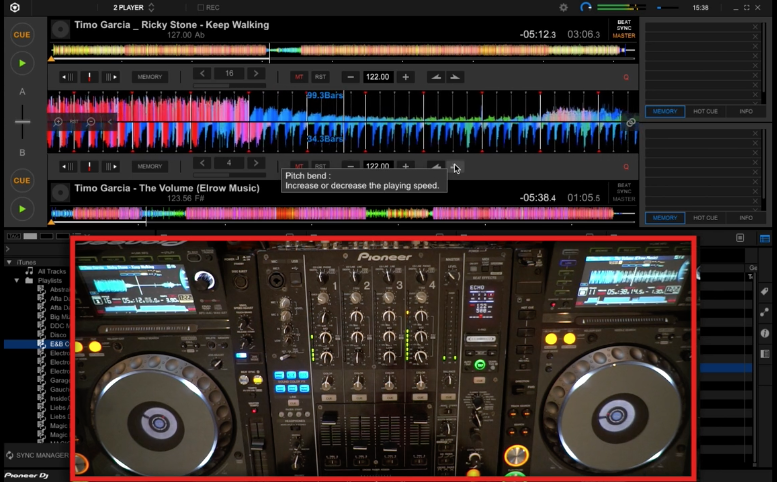Halve the 16-beat loop with left arrow

202,73
